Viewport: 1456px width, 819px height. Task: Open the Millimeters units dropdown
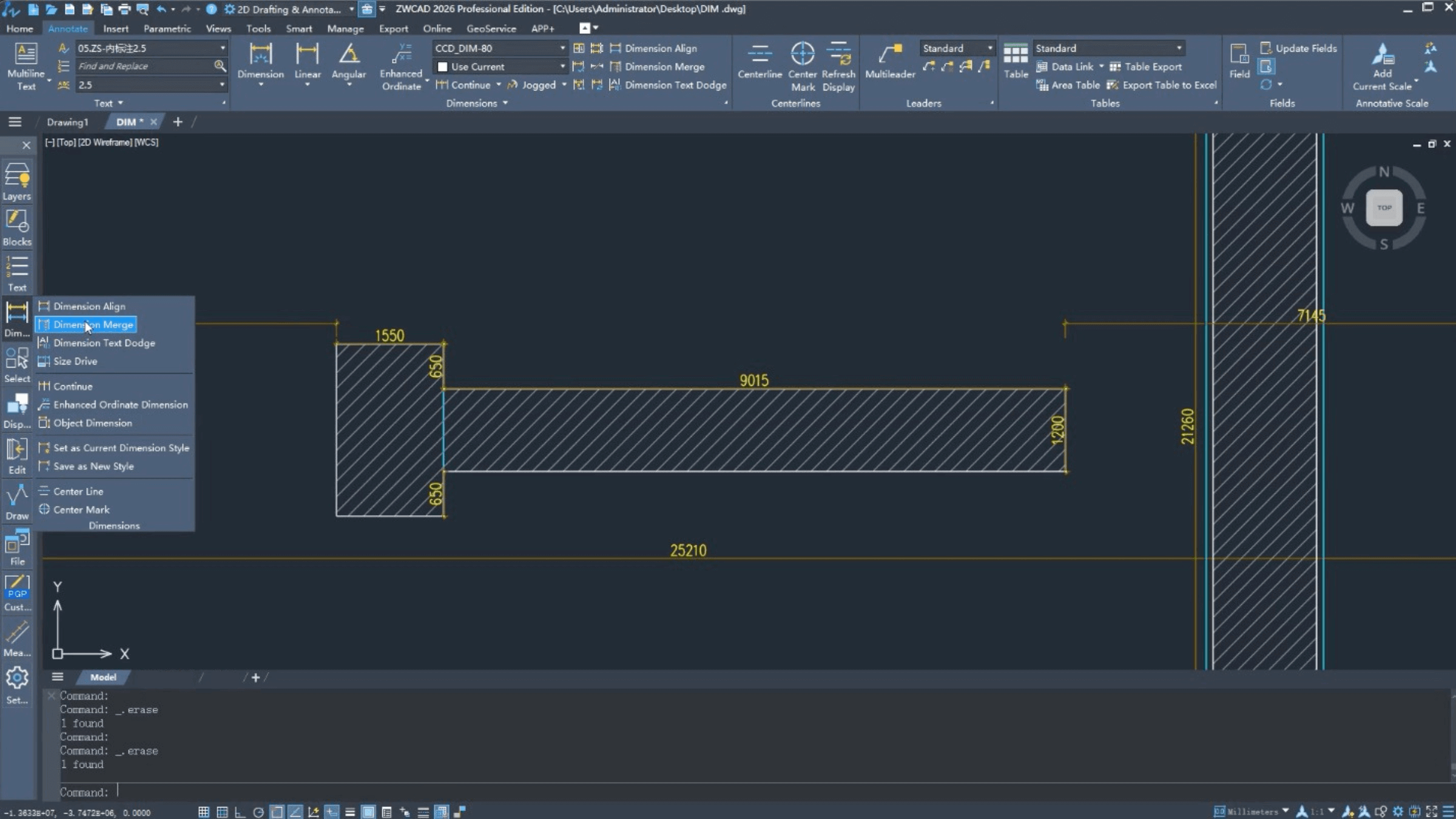click(1285, 811)
